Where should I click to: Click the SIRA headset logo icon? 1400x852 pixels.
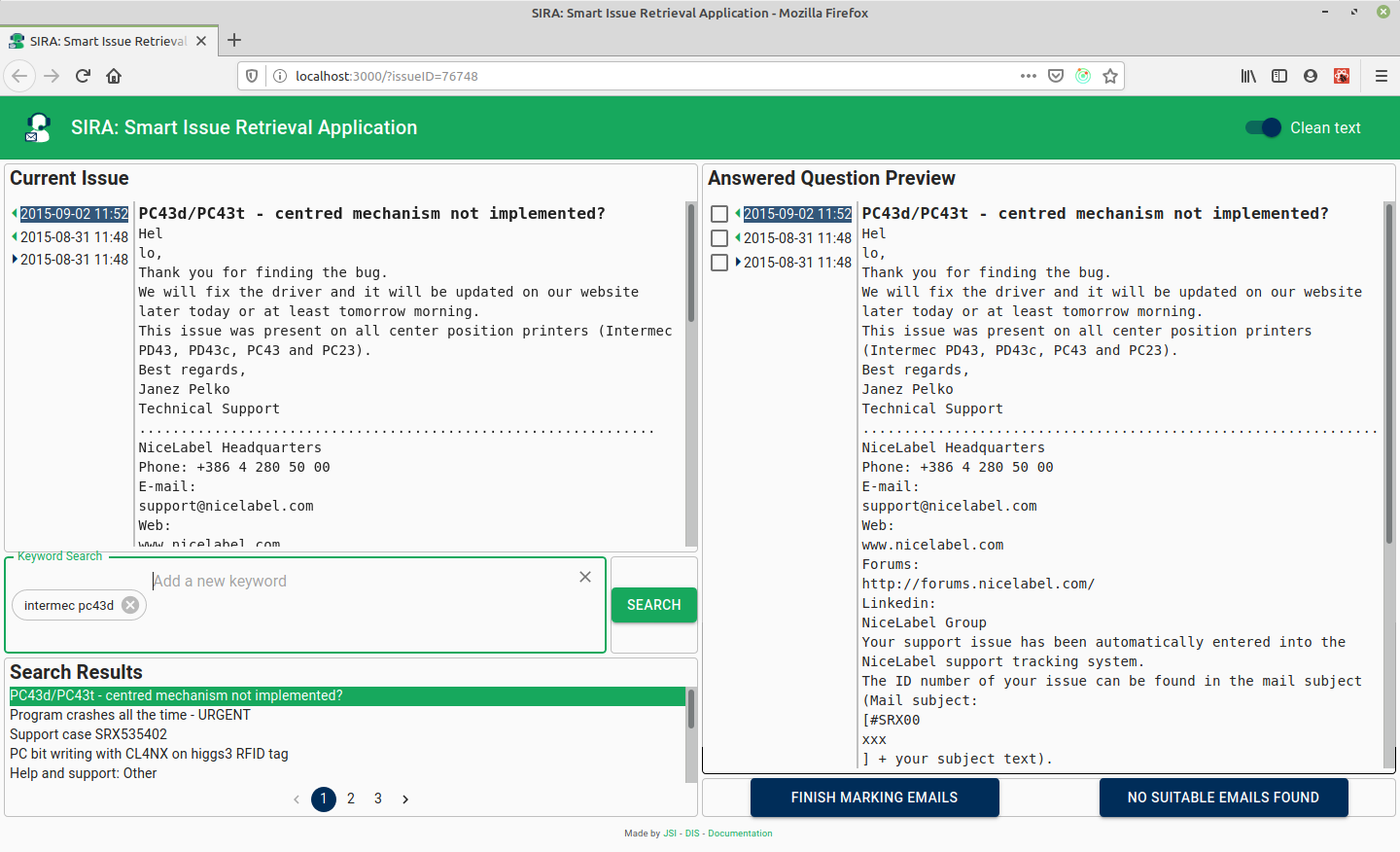[38, 127]
